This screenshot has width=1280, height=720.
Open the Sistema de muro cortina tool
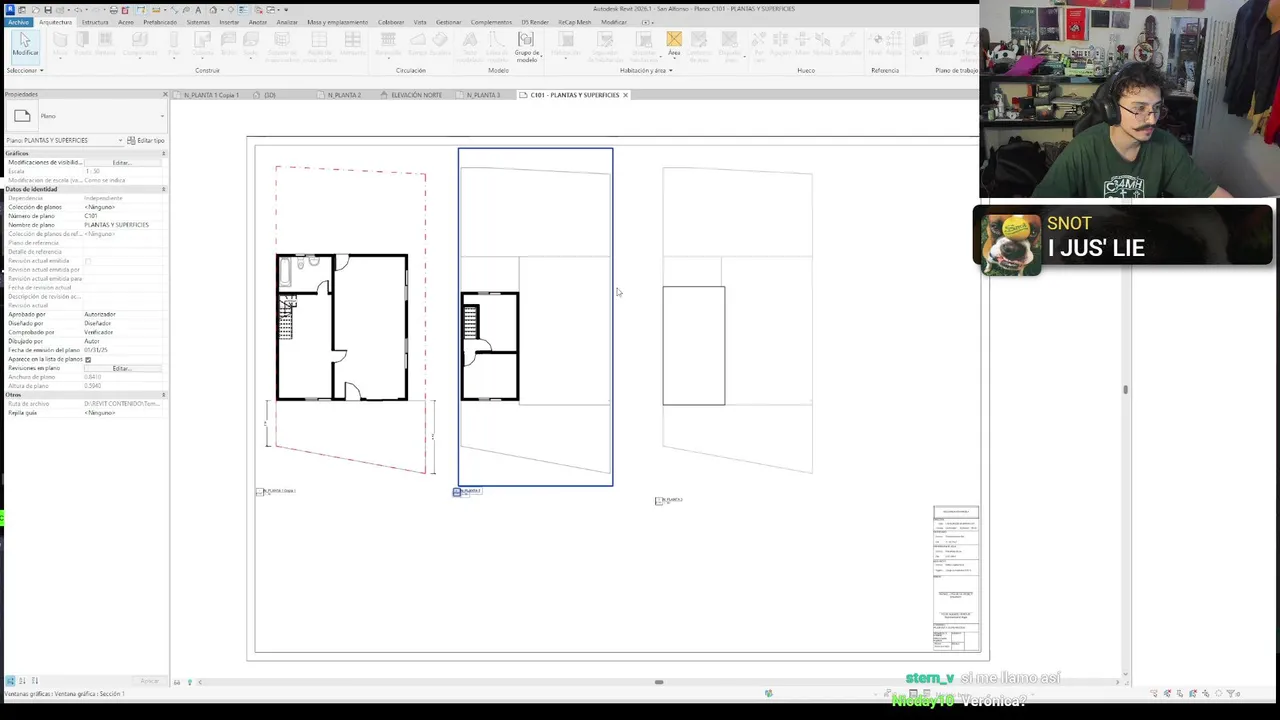coord(282,44)
